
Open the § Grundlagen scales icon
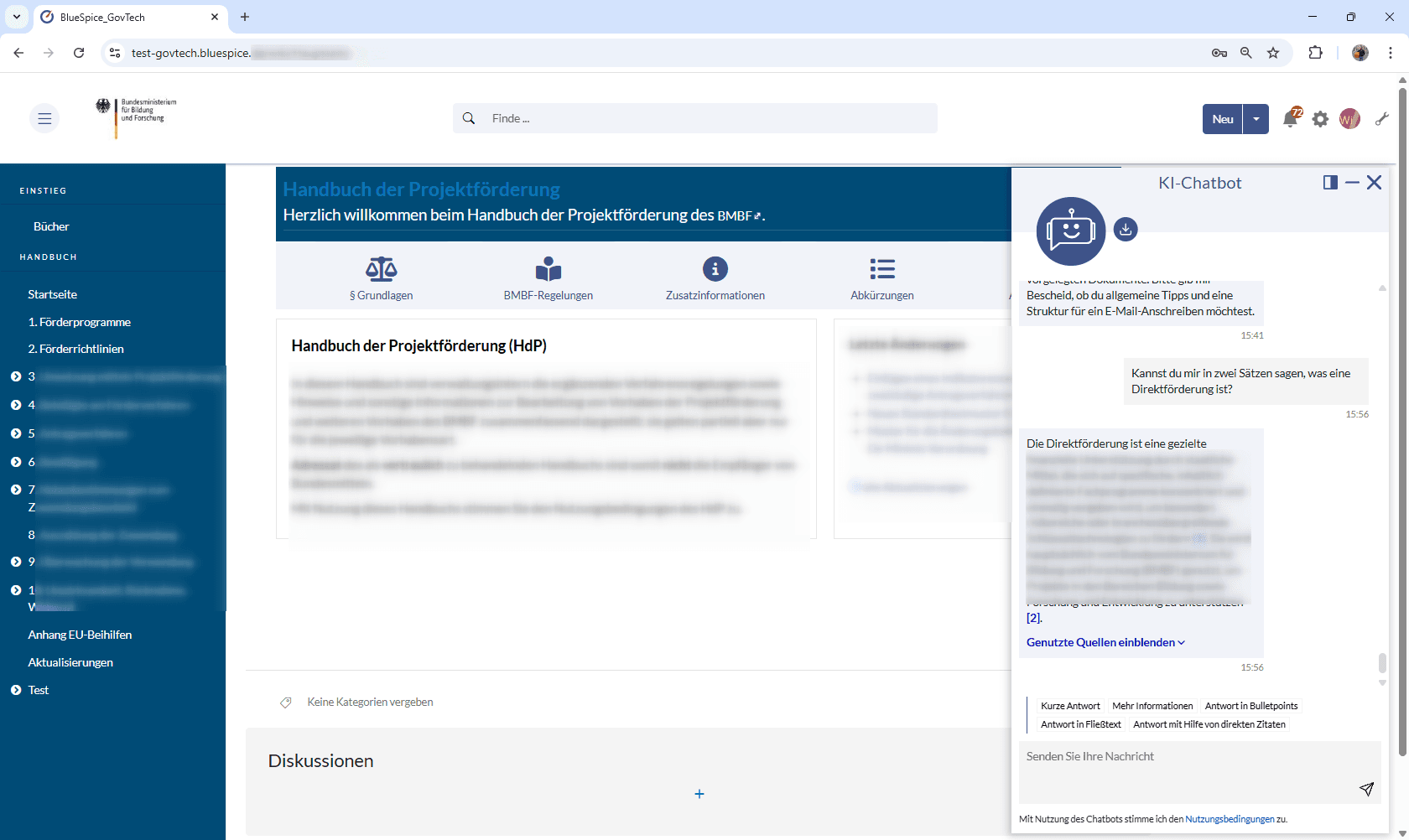(x=381, y=270)
